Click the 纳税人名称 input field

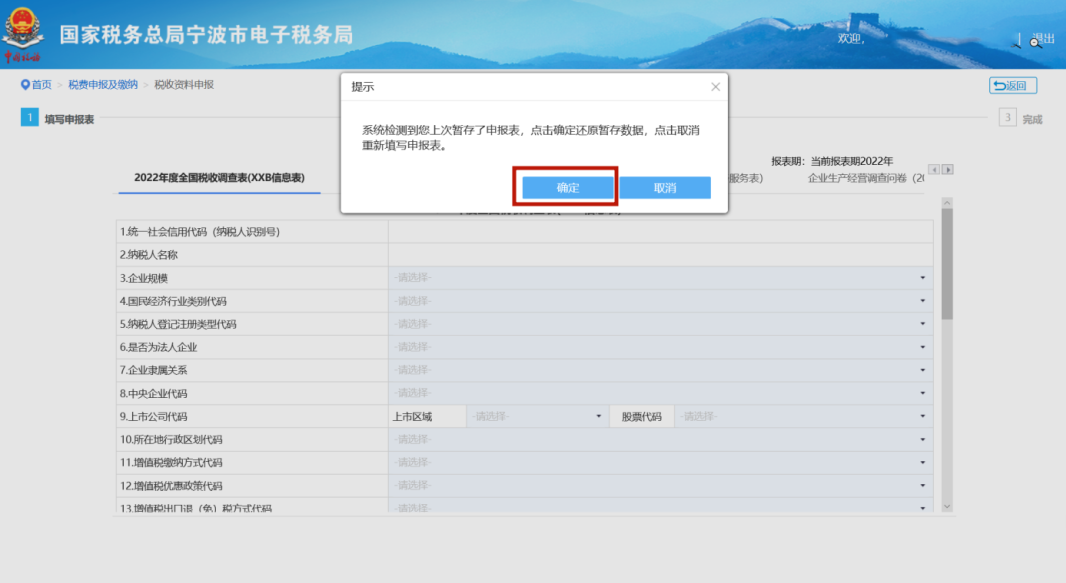[x=660, y=255]
